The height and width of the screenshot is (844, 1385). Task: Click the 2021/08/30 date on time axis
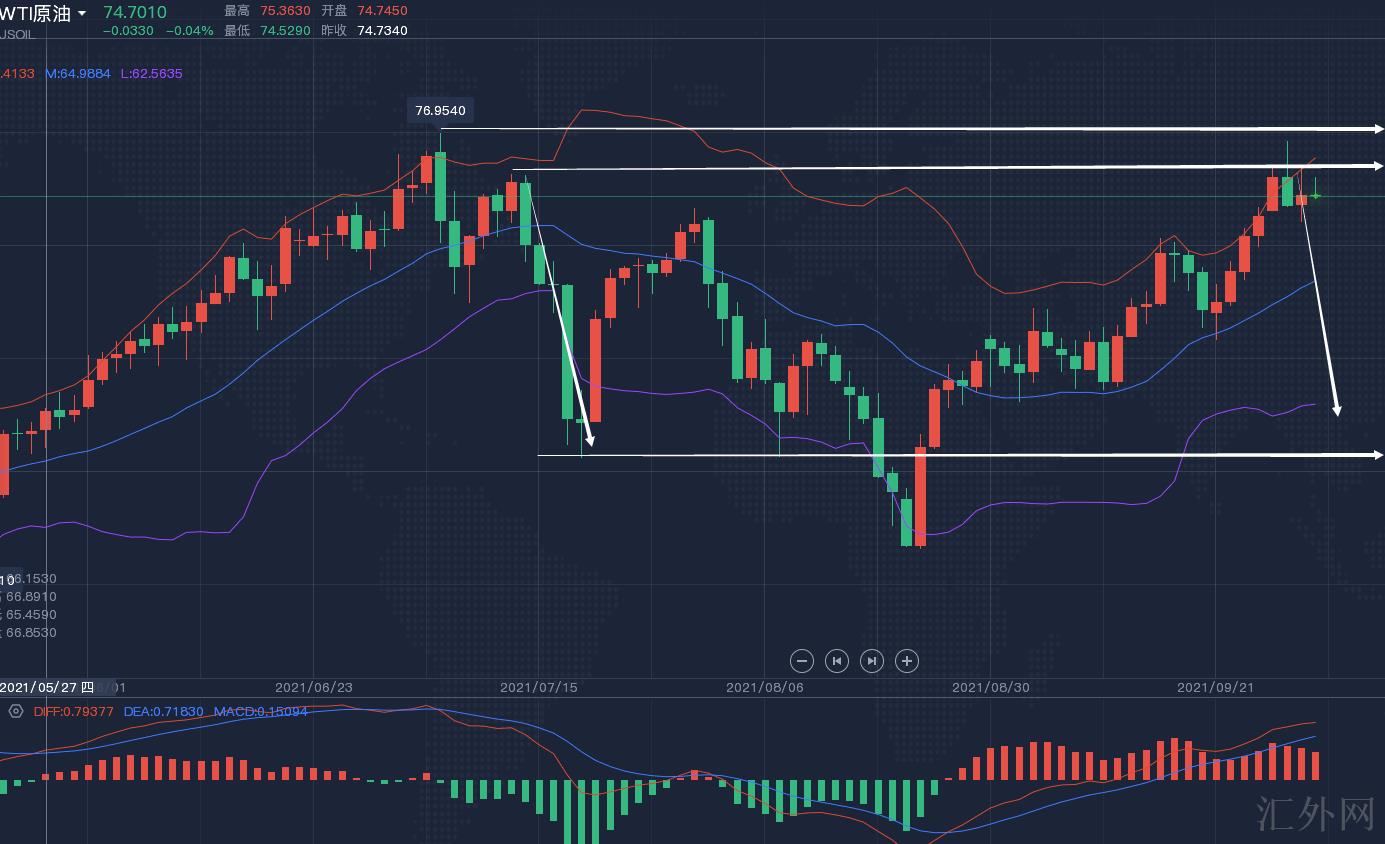coord(990,688)
